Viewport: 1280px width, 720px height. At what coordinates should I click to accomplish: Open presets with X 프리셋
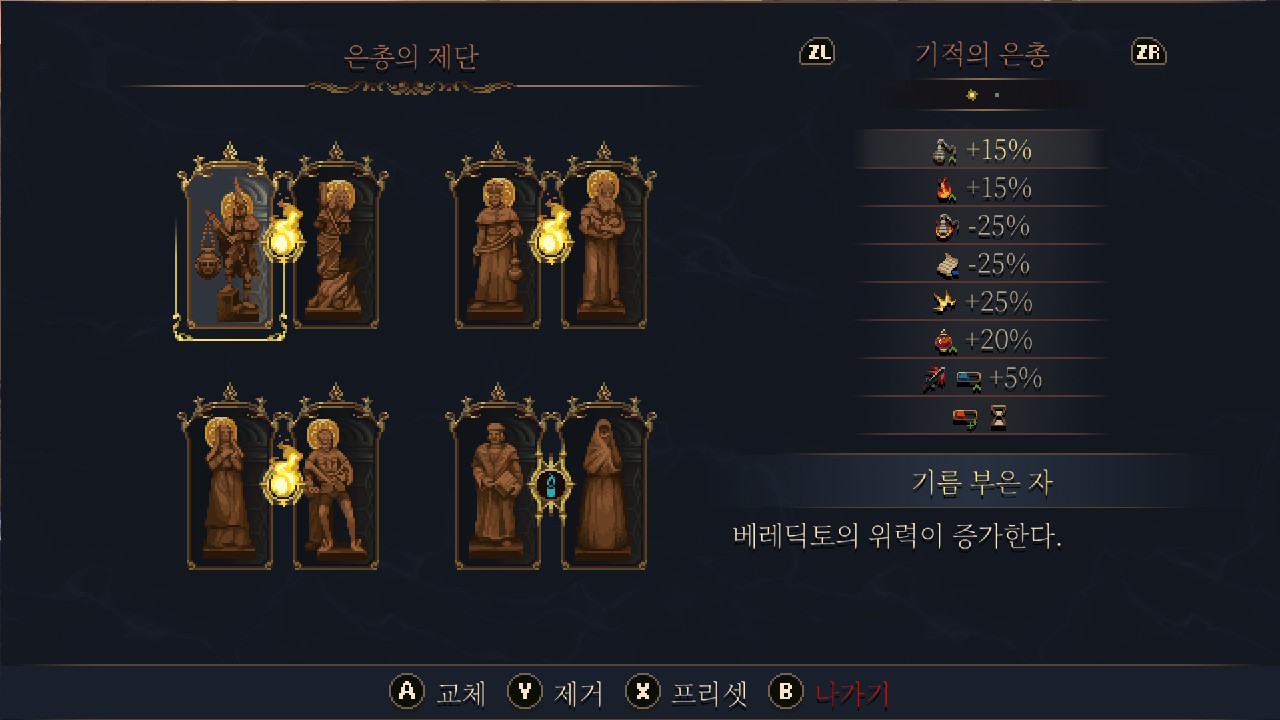(687, 692)
